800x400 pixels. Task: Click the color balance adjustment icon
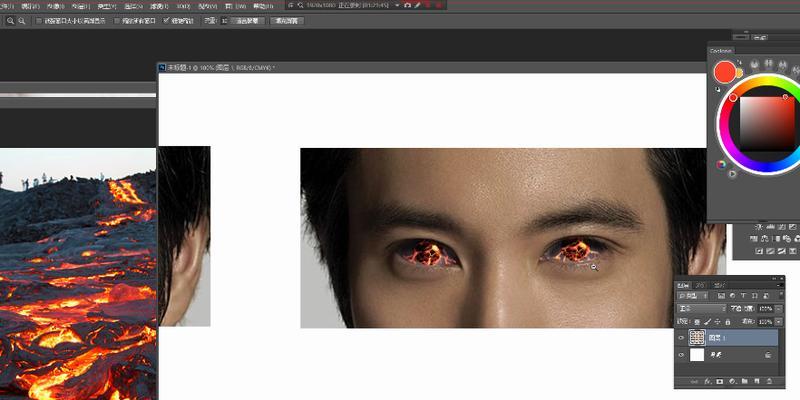click(x=764, y=239)
